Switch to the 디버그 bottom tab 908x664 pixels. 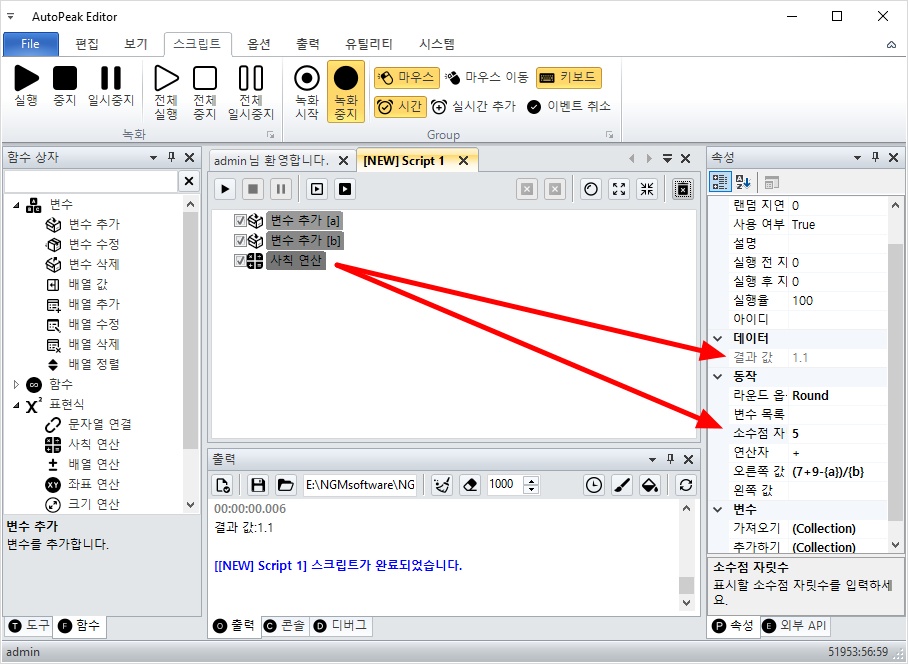point(340,626)
